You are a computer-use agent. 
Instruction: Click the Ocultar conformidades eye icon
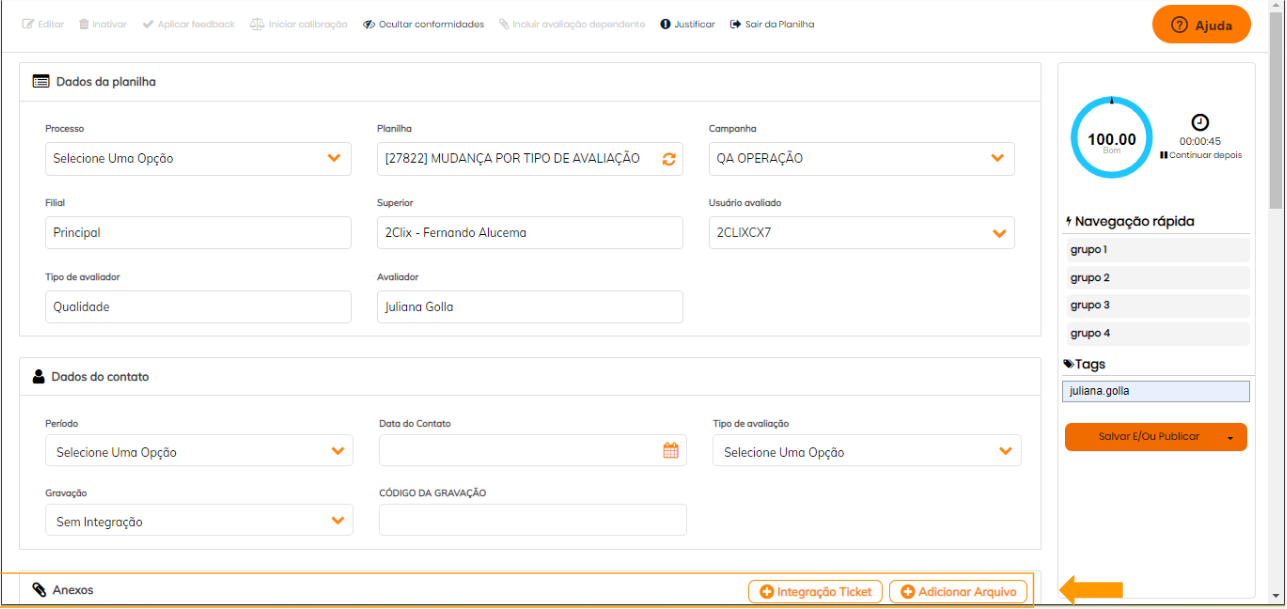click(x=369, y=24)
